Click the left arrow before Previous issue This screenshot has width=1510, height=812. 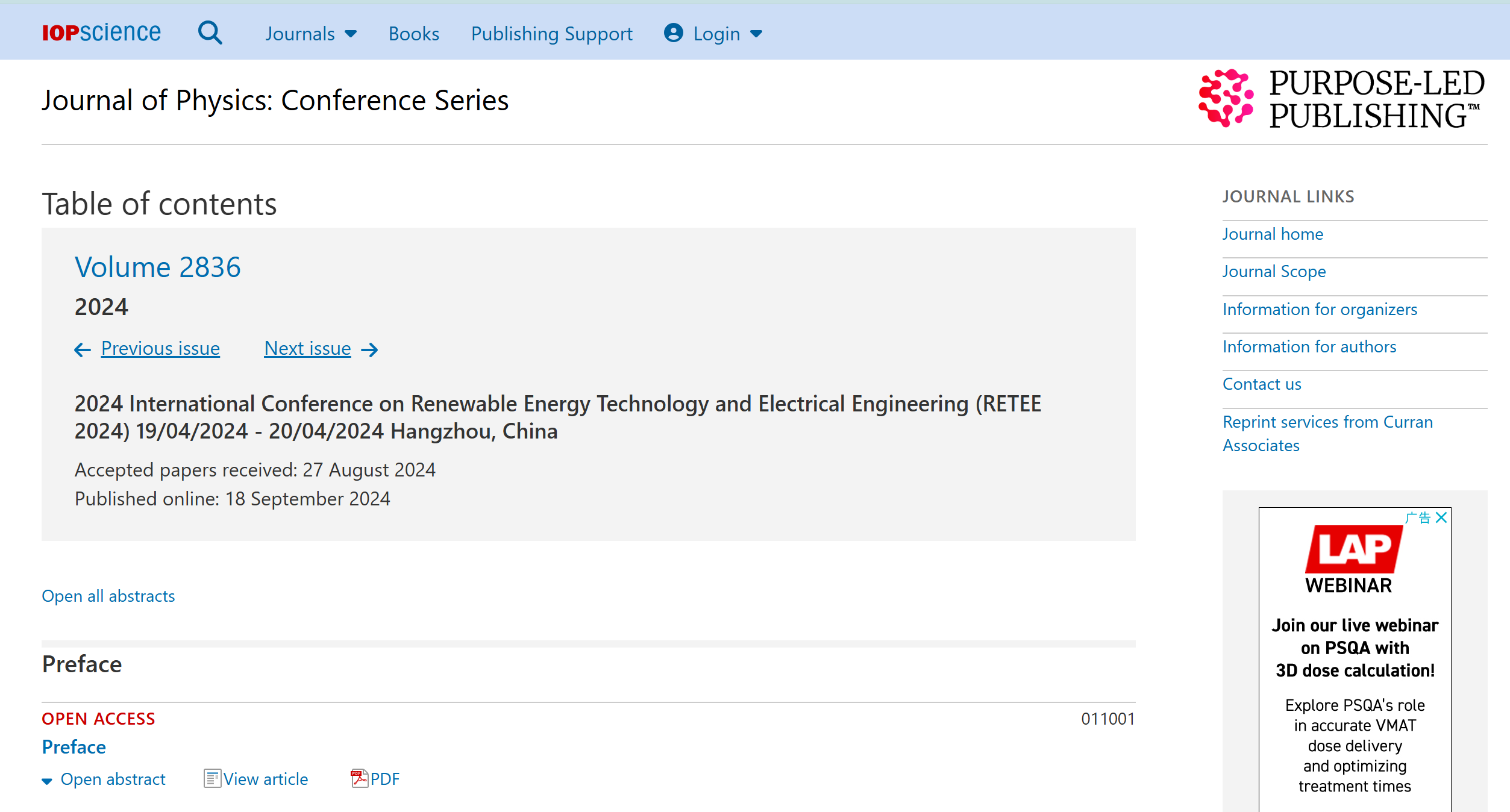tap(83, 349)
